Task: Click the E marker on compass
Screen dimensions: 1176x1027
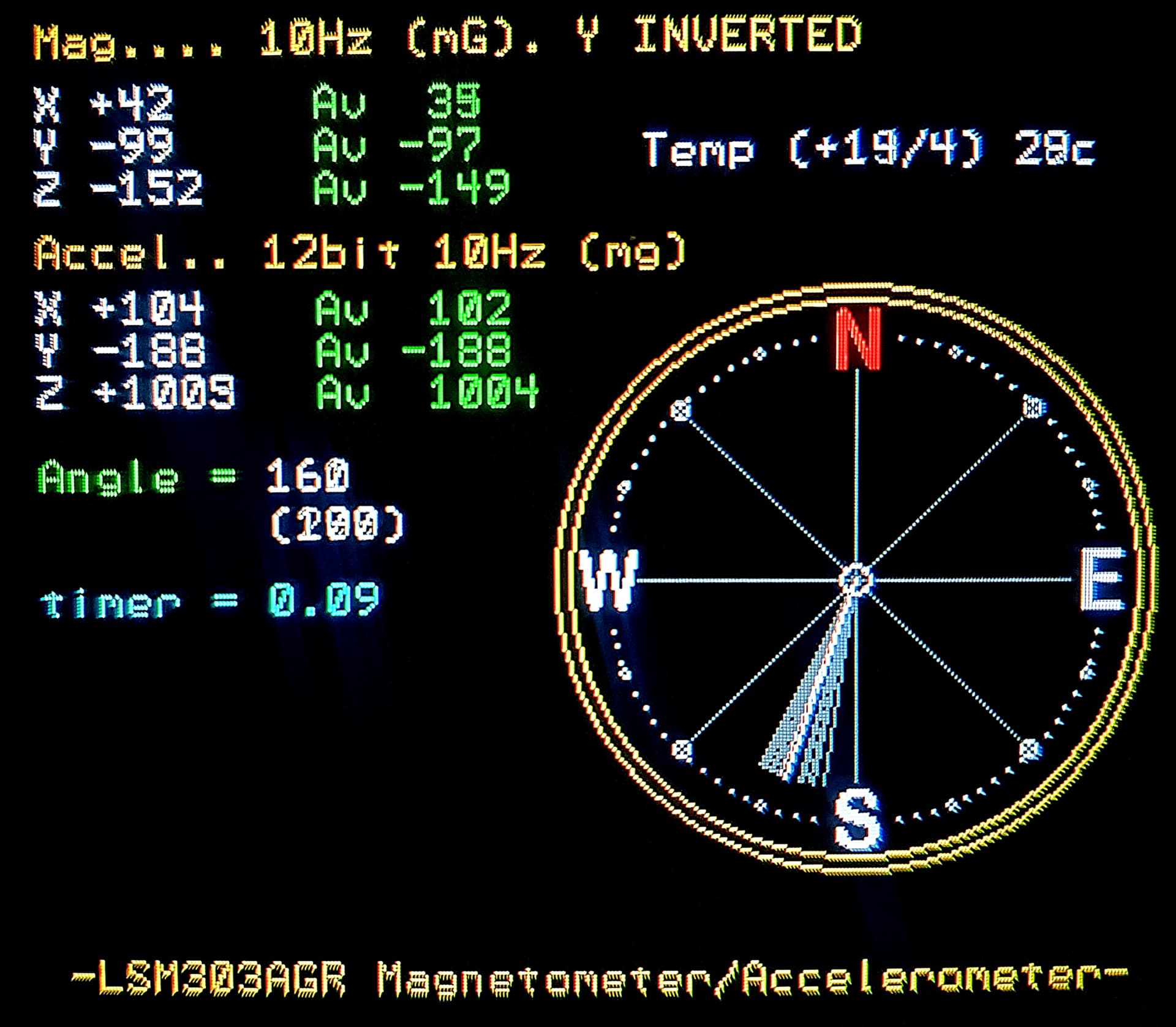Action: pos(1102,580)
